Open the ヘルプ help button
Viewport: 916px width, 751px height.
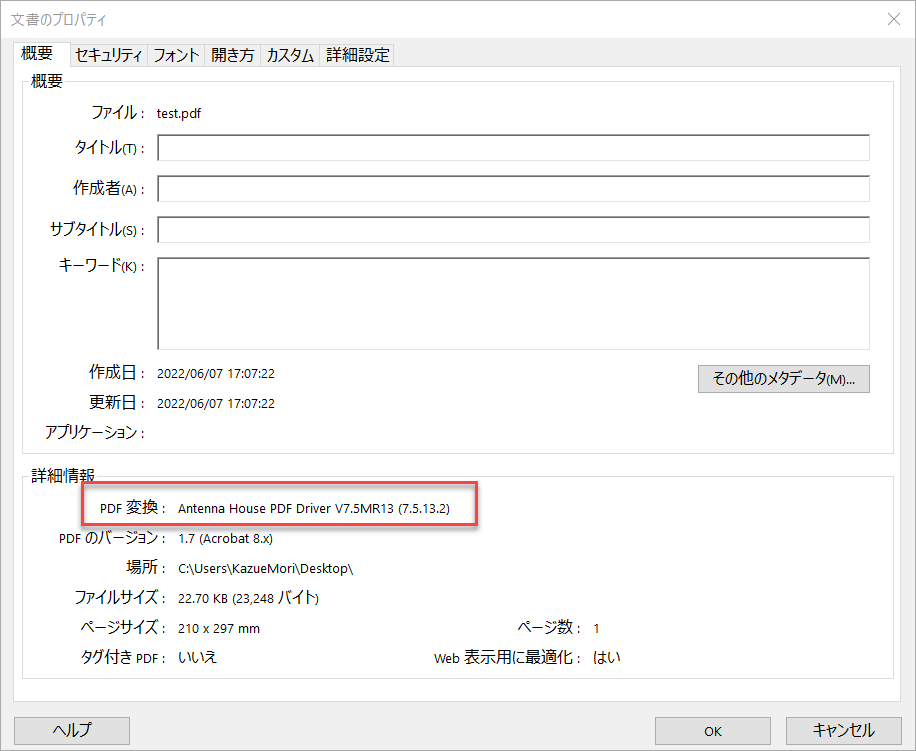point(71,731)
